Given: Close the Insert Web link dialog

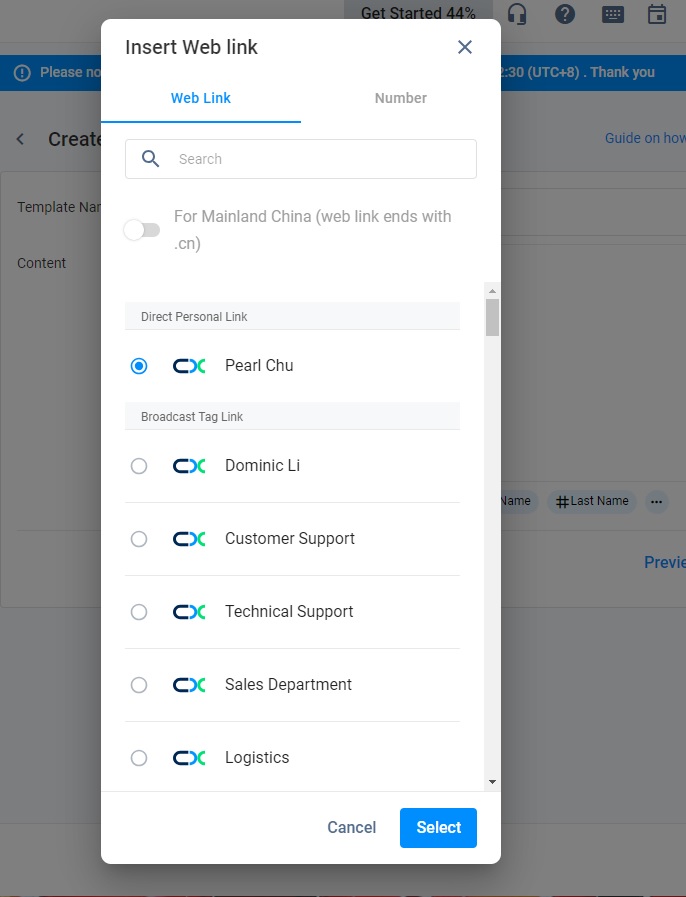Looking at the screenshot, I should pyautogui.click(x=465, y=47).
